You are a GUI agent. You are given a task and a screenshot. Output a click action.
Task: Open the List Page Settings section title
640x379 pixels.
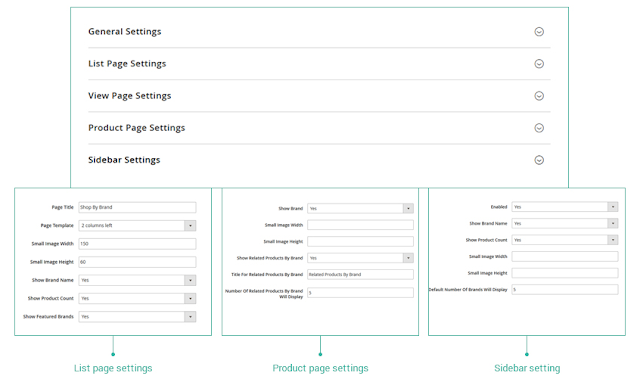coord(127,64)
